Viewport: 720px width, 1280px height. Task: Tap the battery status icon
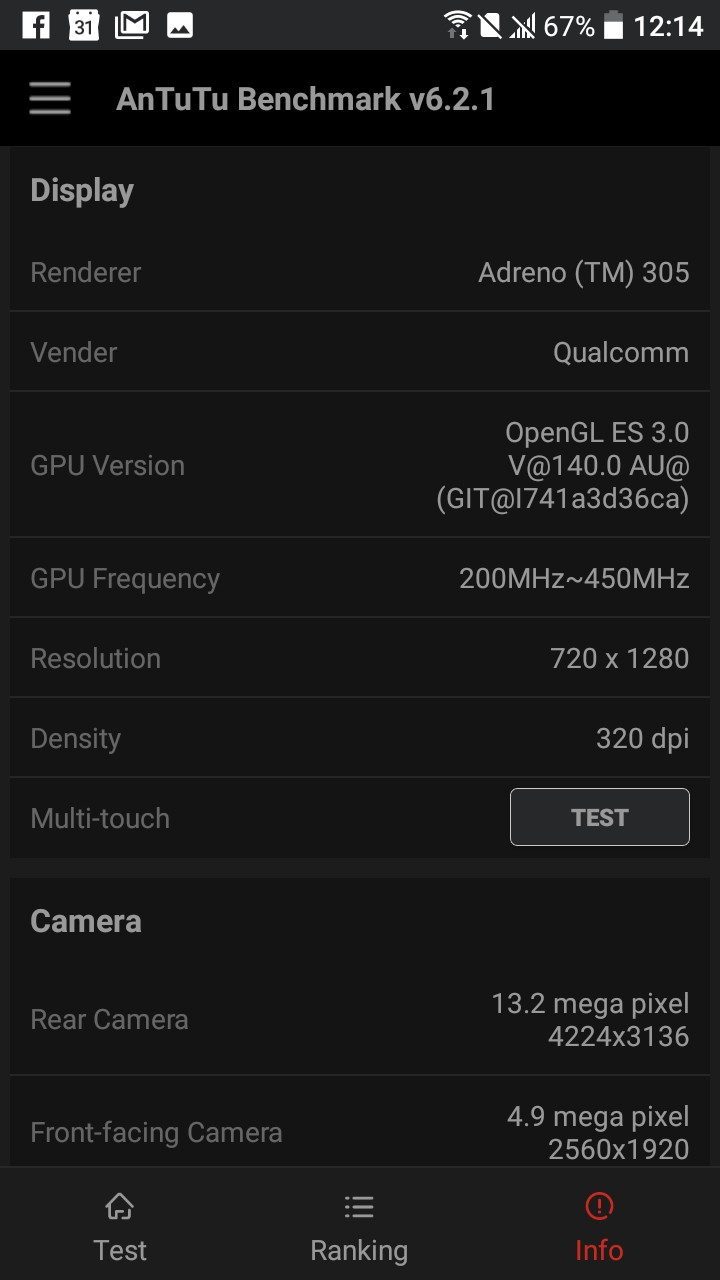tap(613, 25)
